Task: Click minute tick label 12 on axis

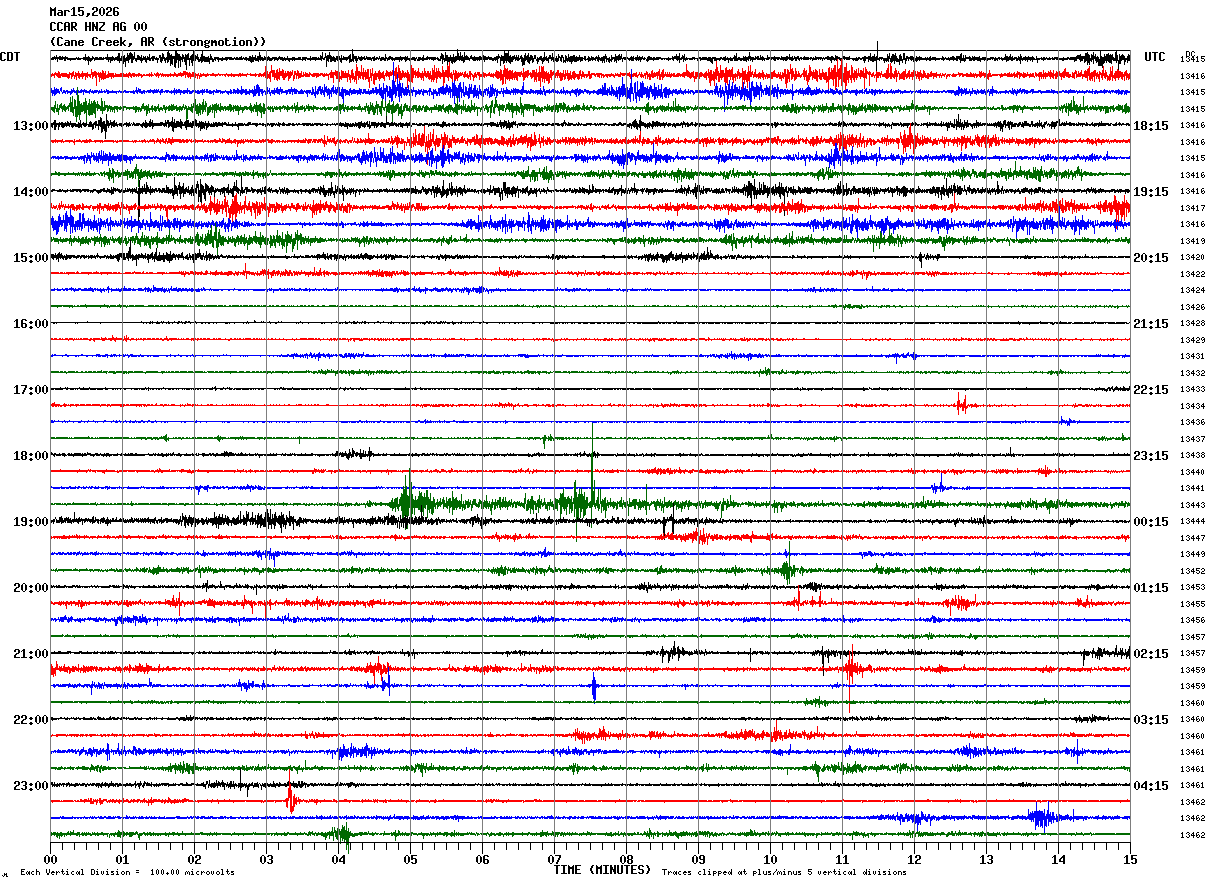Action: click(914, 859)
